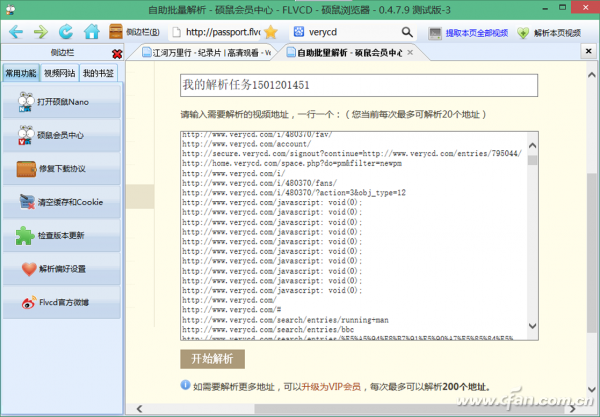Switch to the 江河万里行 - 纪录片 tab
Image resolution: width=600 pixels, height=417 pixels.
[x=207, y=53]
